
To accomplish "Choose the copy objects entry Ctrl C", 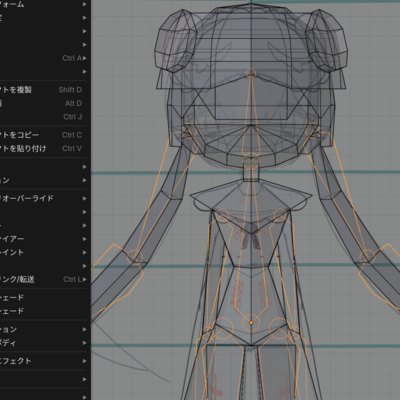I will point(43,135).
